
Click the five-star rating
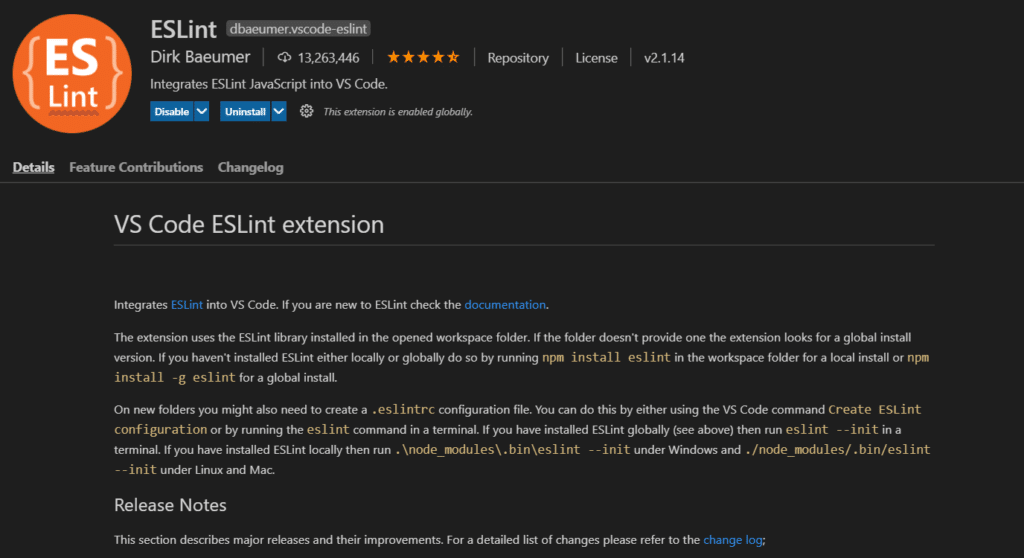tap(423, 57)
